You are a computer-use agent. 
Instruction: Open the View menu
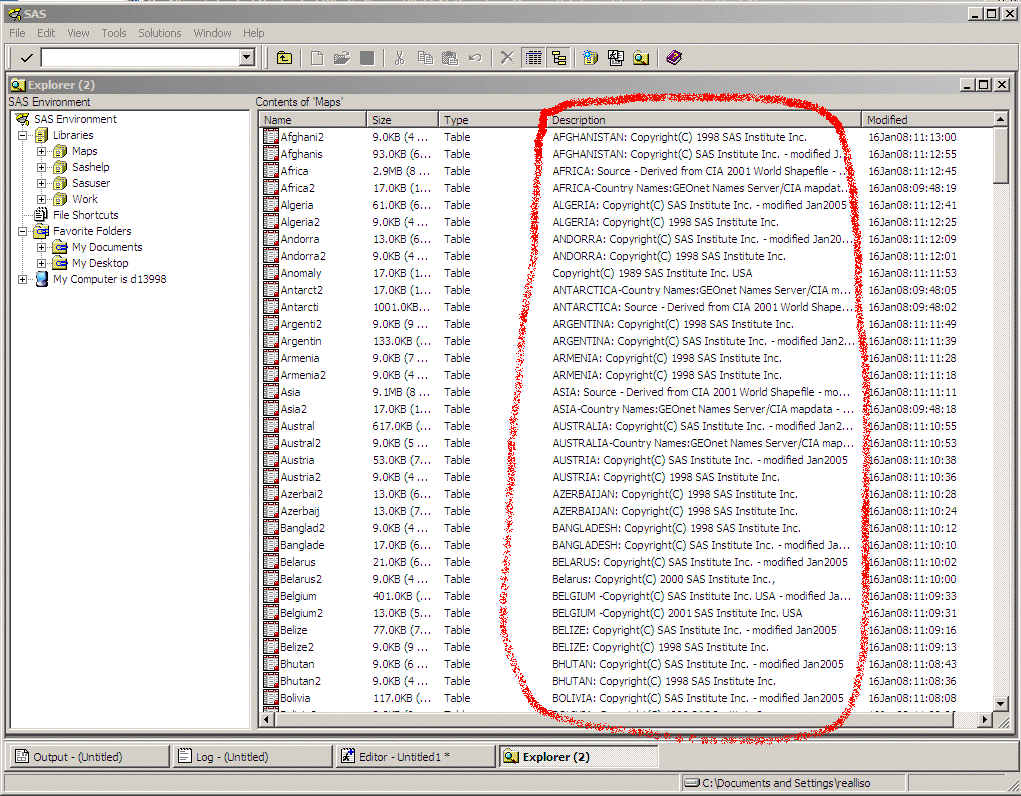coord(78,33)
